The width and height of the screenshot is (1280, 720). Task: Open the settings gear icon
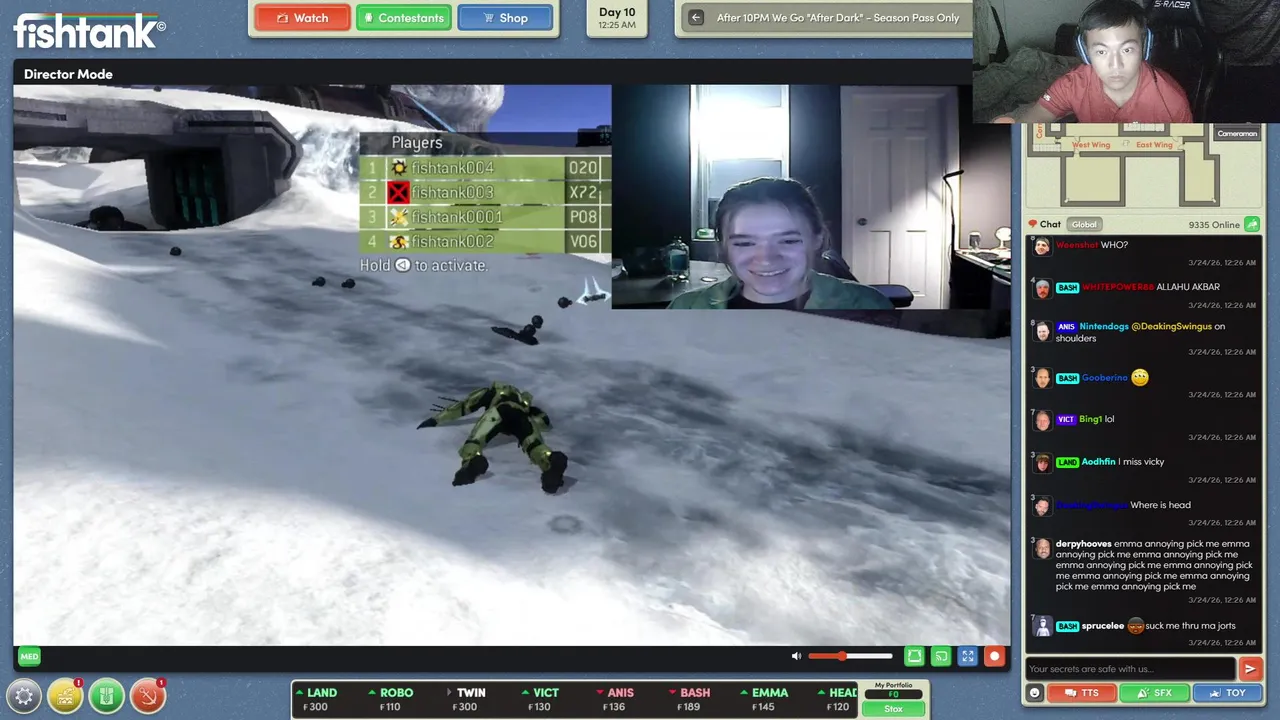pos(24,696)
